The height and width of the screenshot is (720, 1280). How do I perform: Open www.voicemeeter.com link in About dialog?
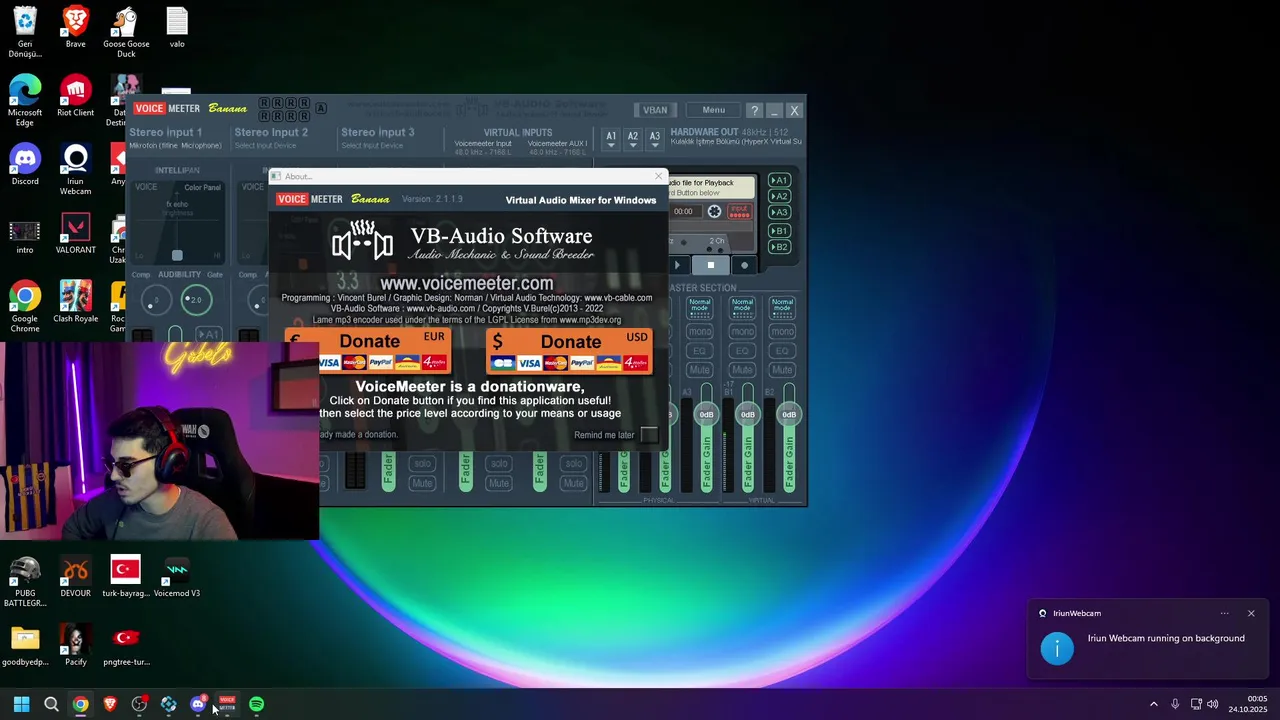tap(466, 283)
